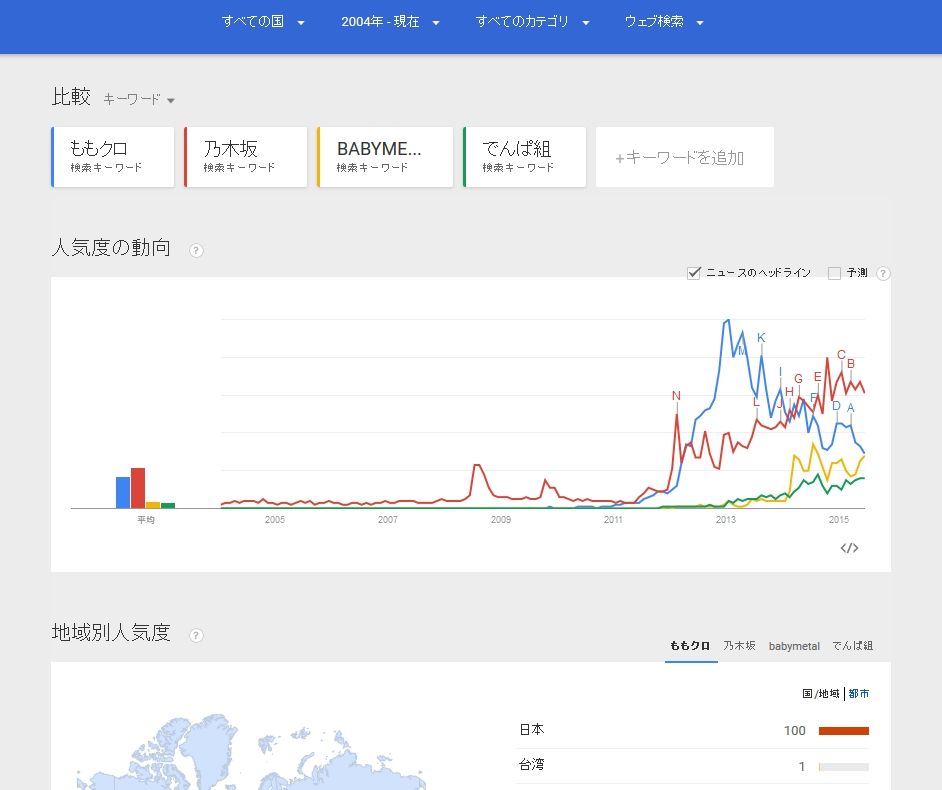Click the red average bar

click(x=138, y=488)
